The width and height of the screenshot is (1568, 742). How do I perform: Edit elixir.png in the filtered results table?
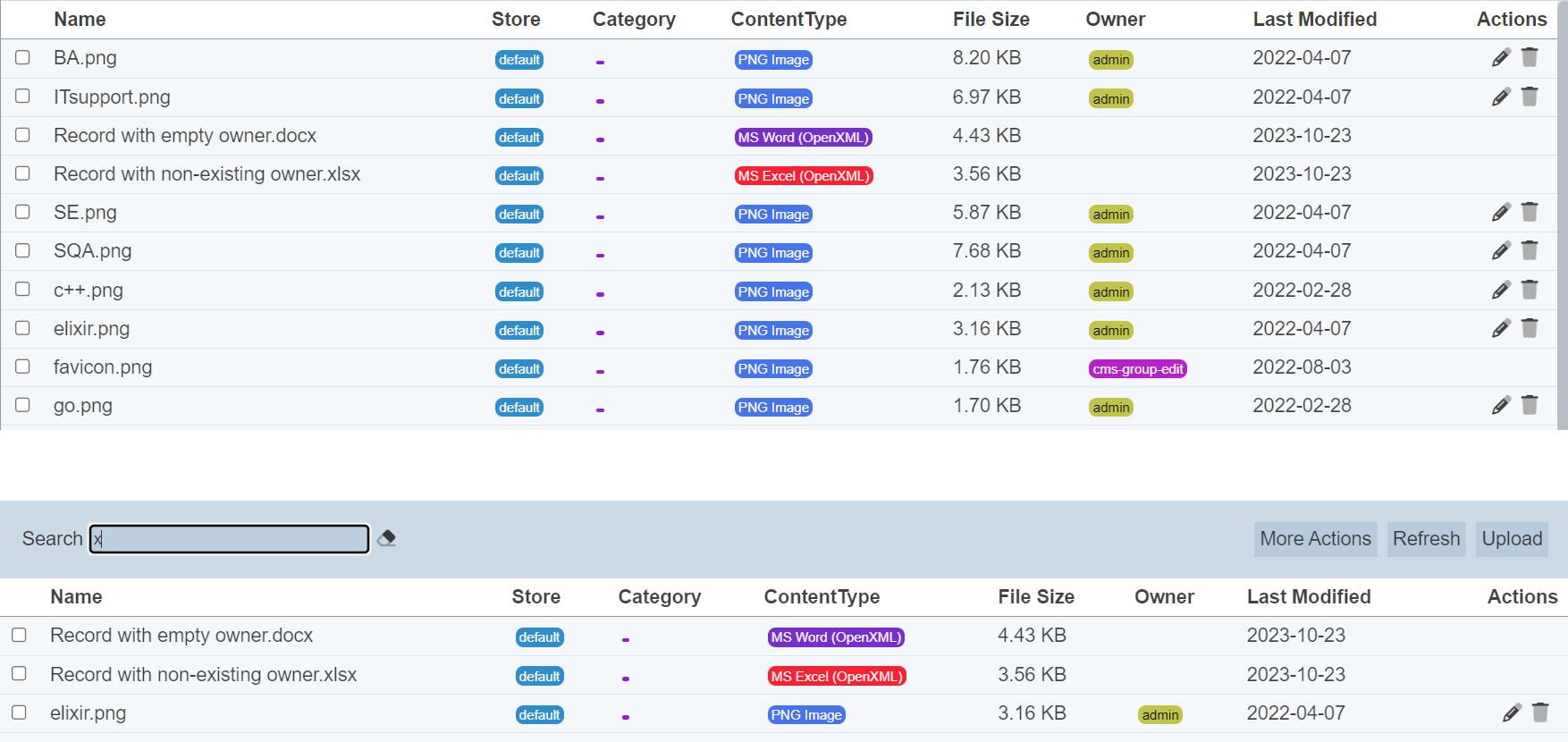tap(1512, 713)
